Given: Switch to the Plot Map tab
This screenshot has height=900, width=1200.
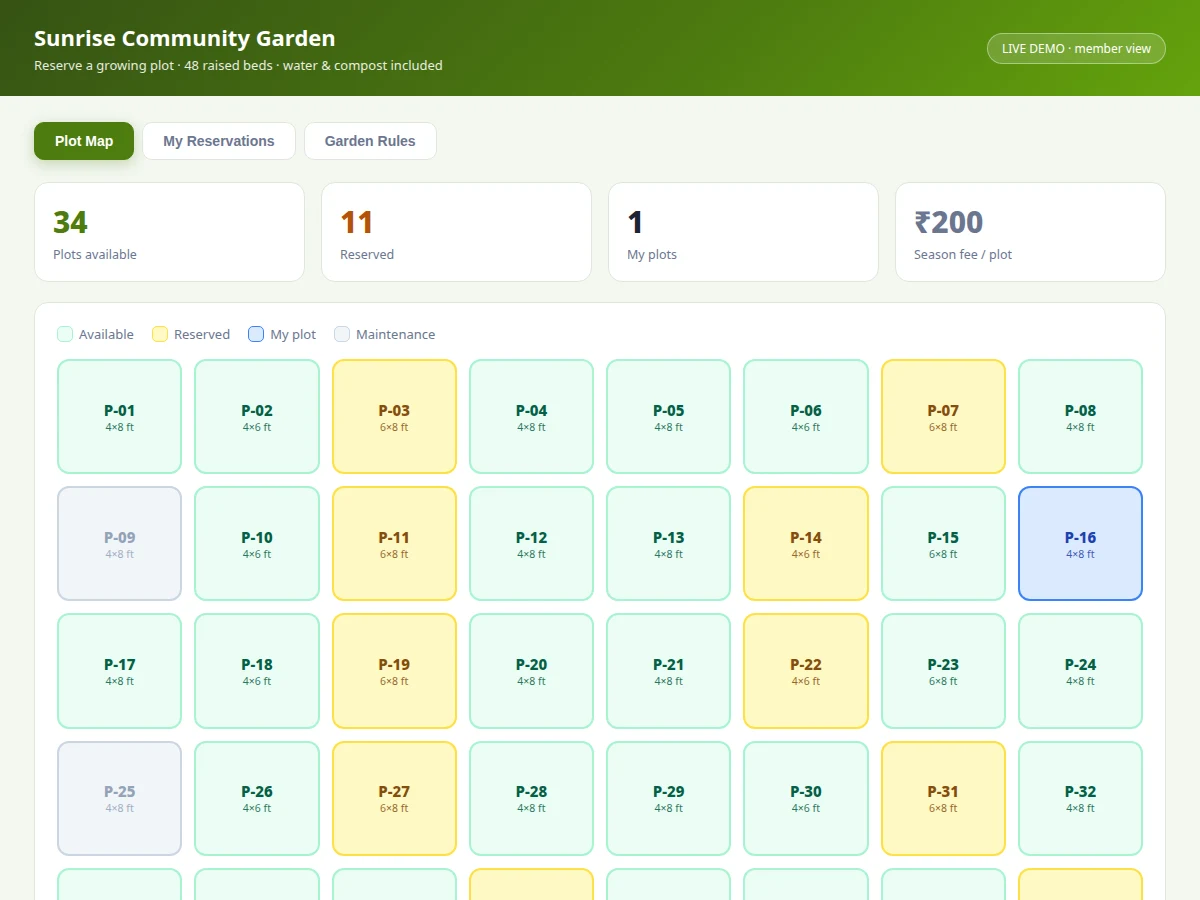Looking at the screenshot, I should point(84,141).
